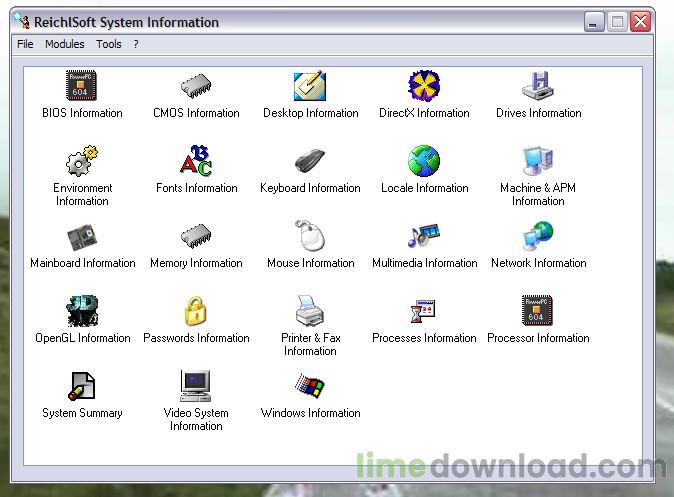Select the Mainboard Information icon
The height and width of the screenshot is (497, 674).
(x=82, y=236)
